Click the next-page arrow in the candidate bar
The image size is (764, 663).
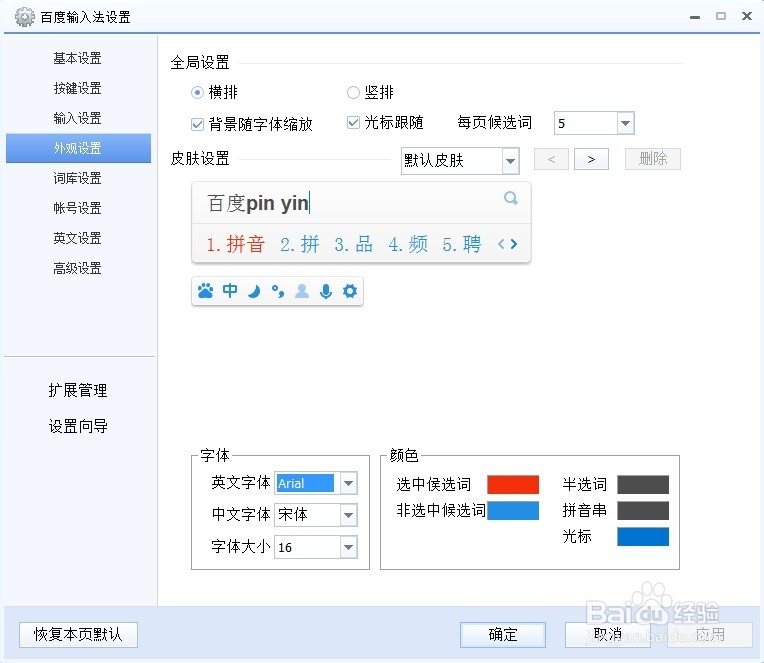(x=514, y=244)
